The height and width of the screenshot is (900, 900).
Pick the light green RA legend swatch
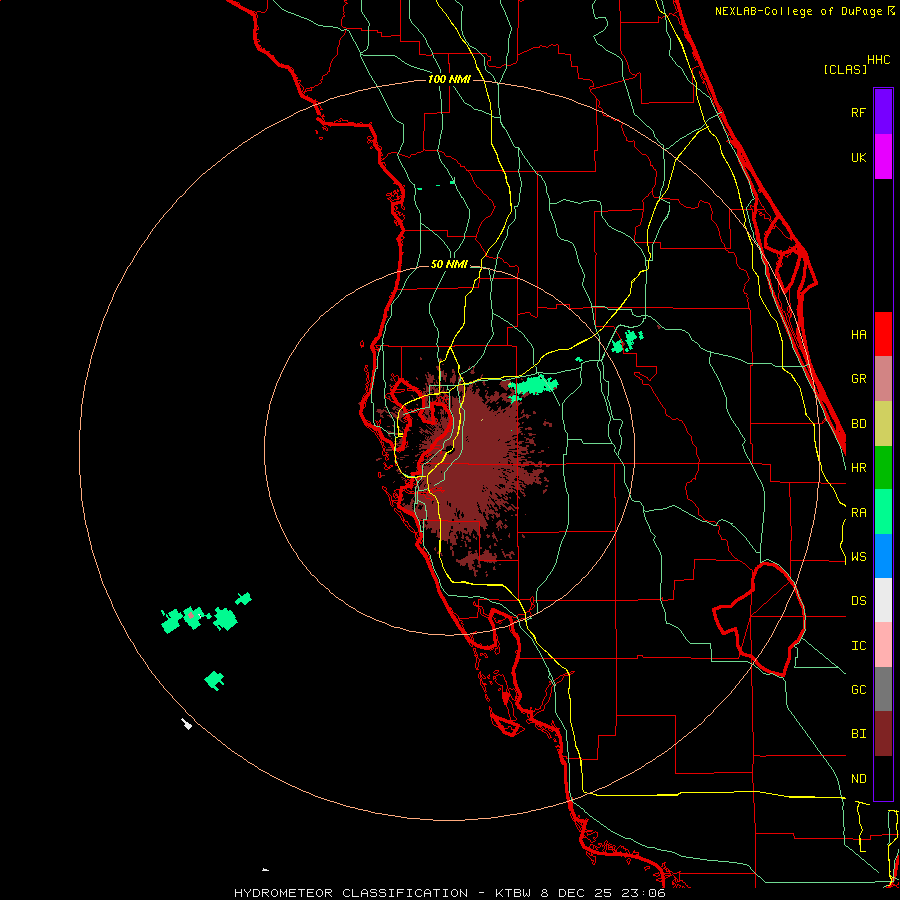[x=883, y=512]
